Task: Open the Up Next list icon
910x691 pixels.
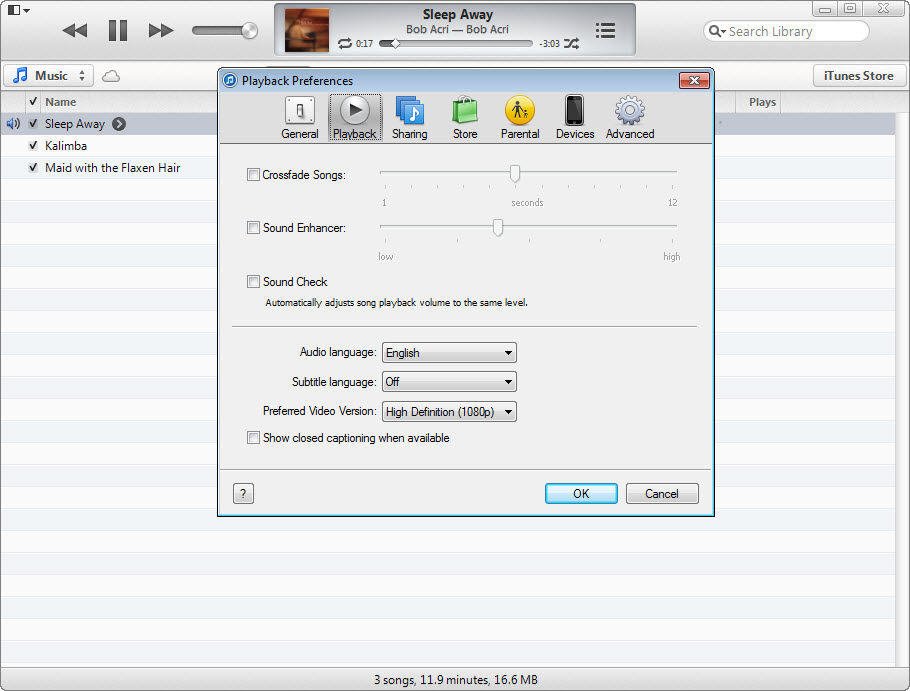Action: pyautogui.click(x=605, y=30)
